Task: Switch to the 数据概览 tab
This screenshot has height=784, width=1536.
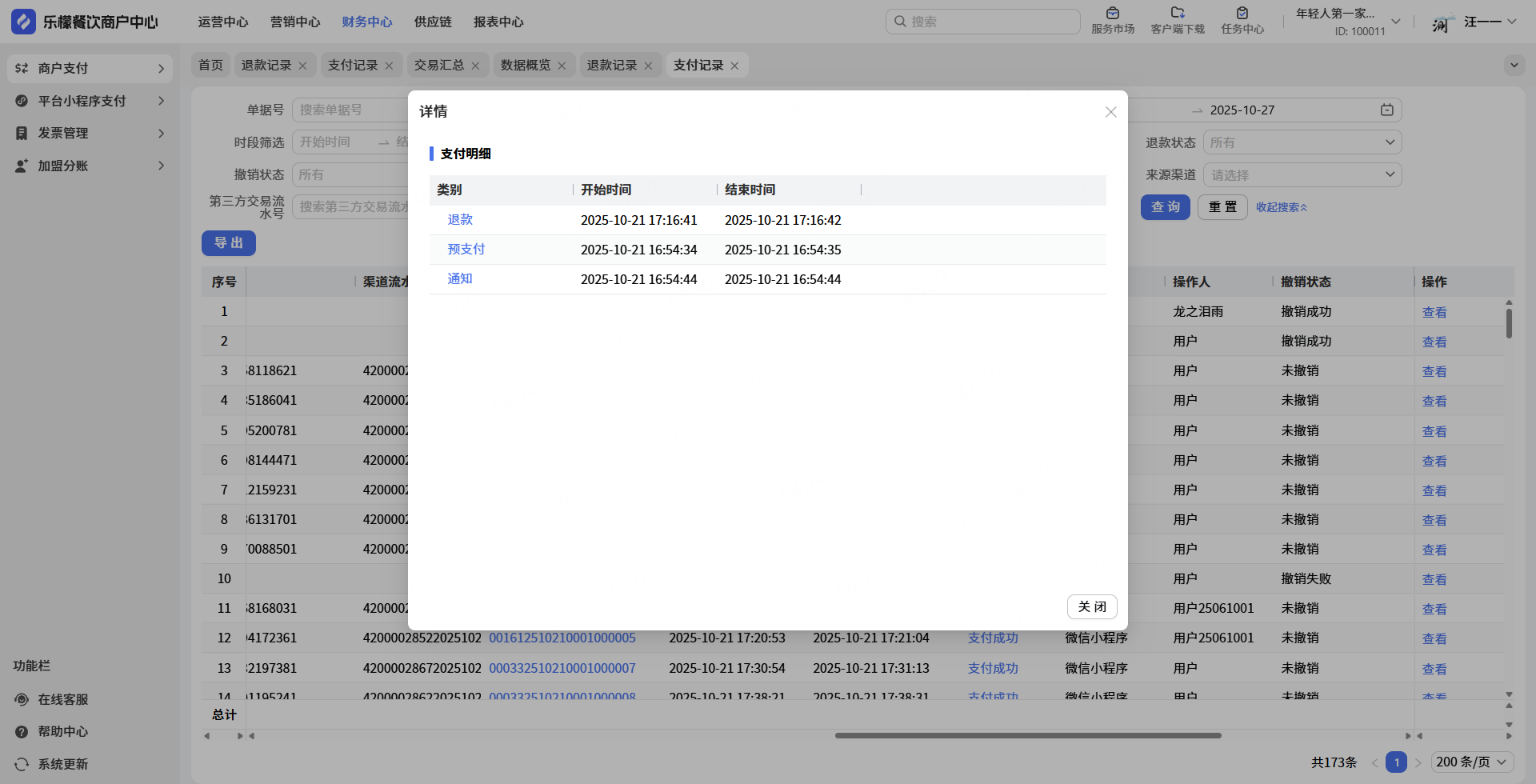Action: [x=525, y=66]
